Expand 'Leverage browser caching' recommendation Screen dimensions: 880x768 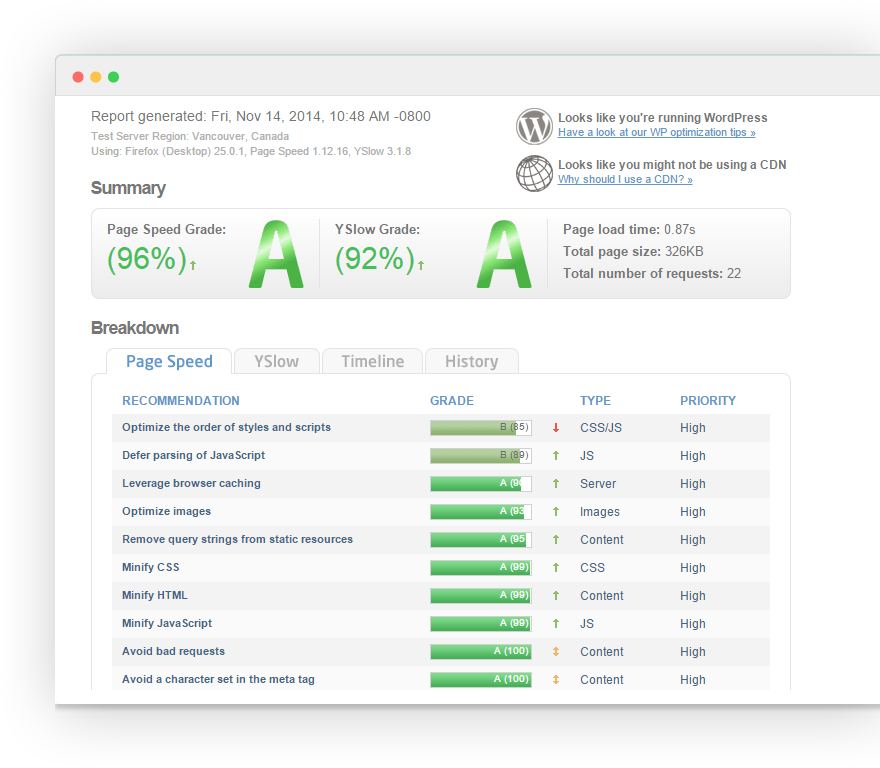pyautogui.click(x=191, y=483)
